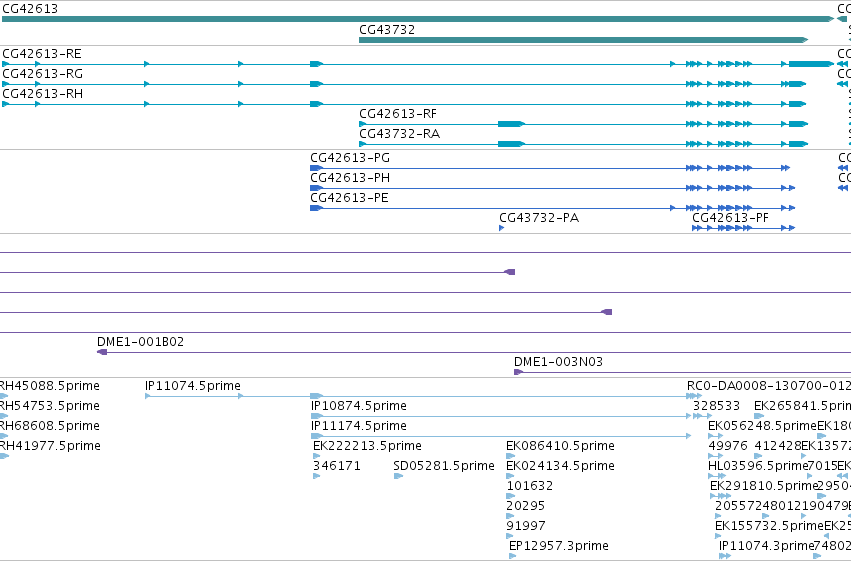Click the EK024134.5prime EST label

click(560, 466)
